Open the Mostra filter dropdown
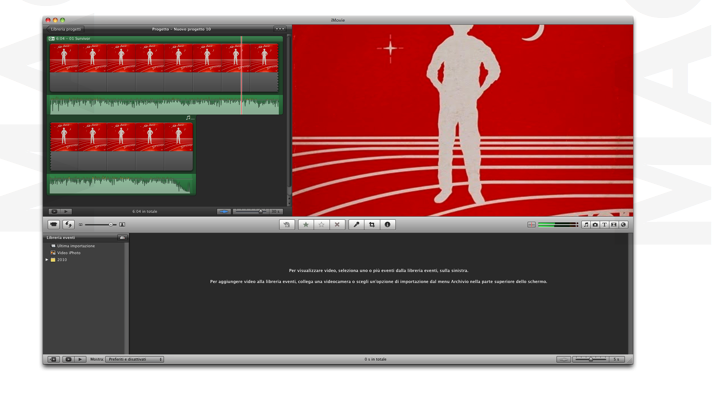 (134, 359)
